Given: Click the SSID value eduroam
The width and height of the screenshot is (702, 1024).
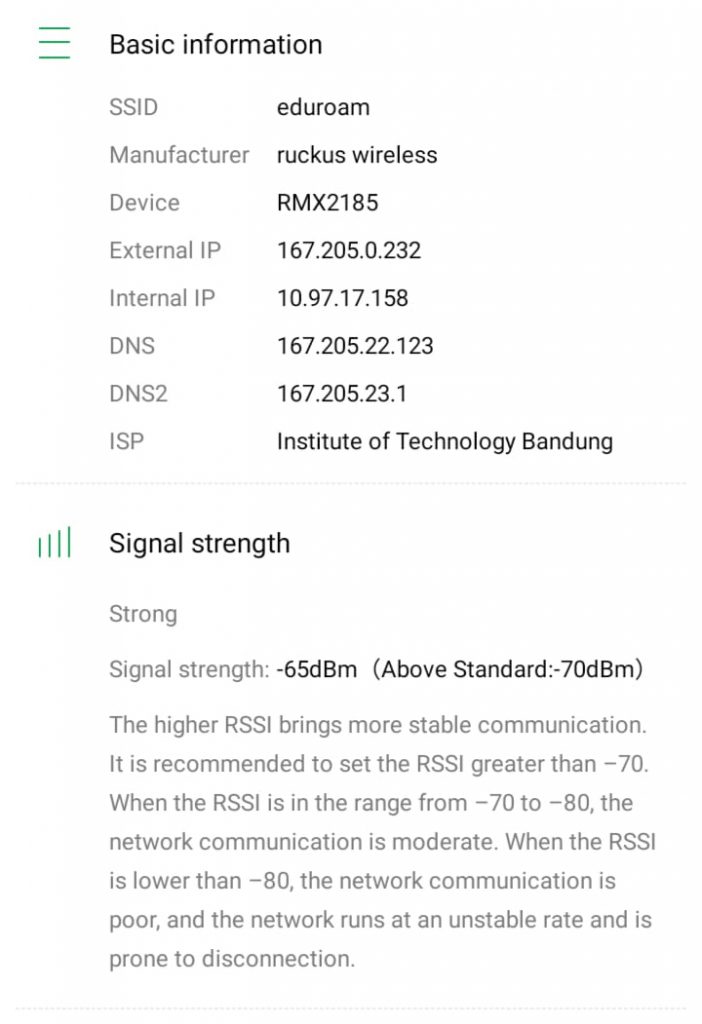Looking at the screenshot, I should (323, 107).
